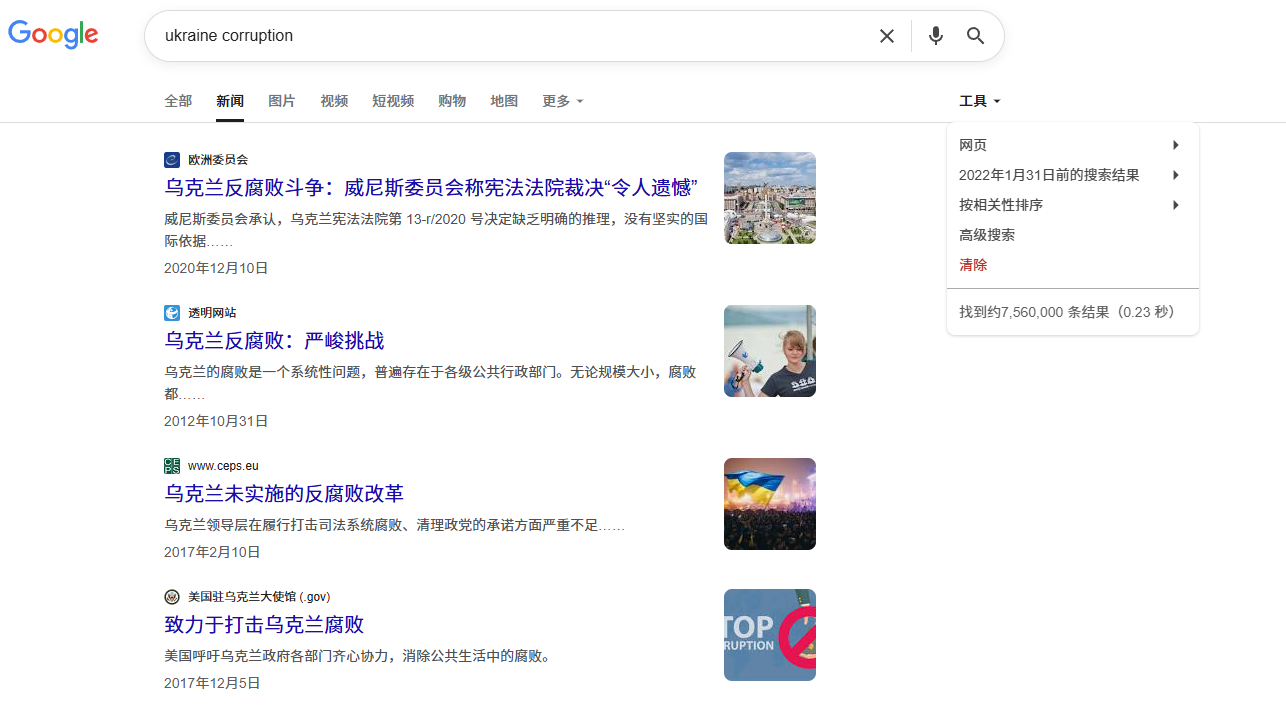The width and height of the screenshot is (1286, 713).
Task: Expand the 更多 dropdown
Action: (563, 101)
